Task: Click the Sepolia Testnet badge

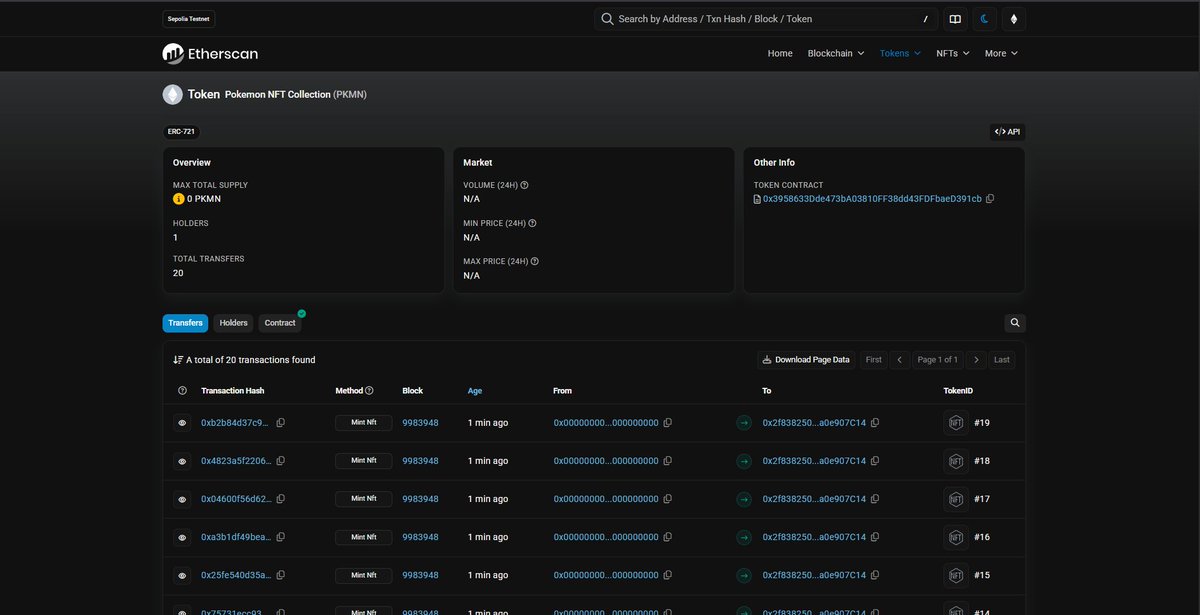Action: [189, 19]
